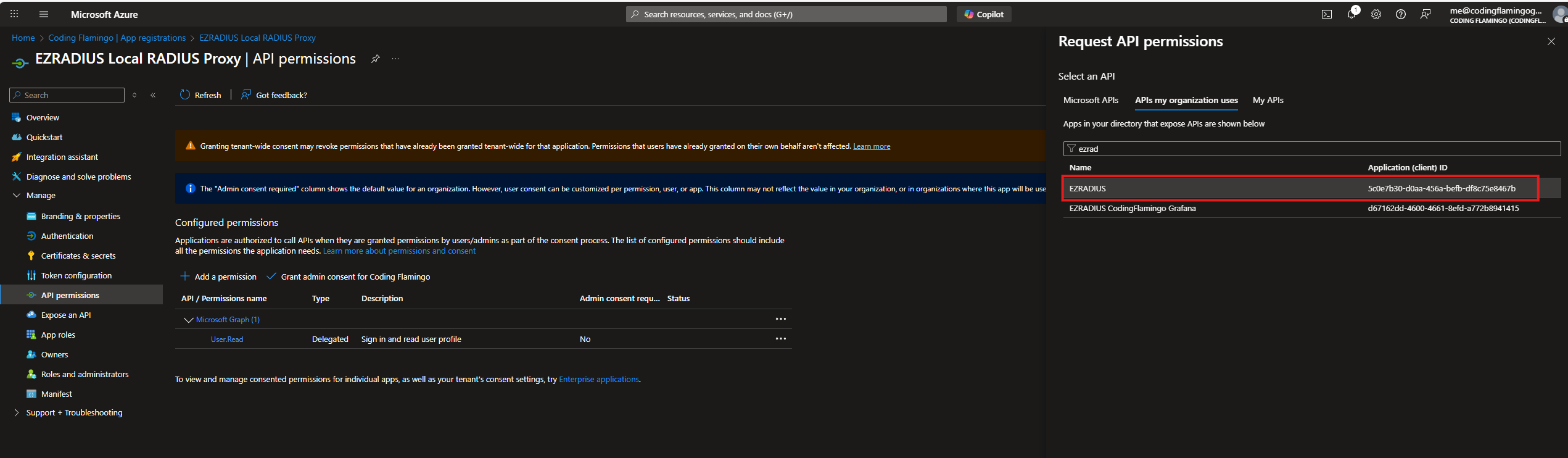Screen dimensions: 1568x458
Task: Open Integration assistant
Action: [x=62, y=157]
